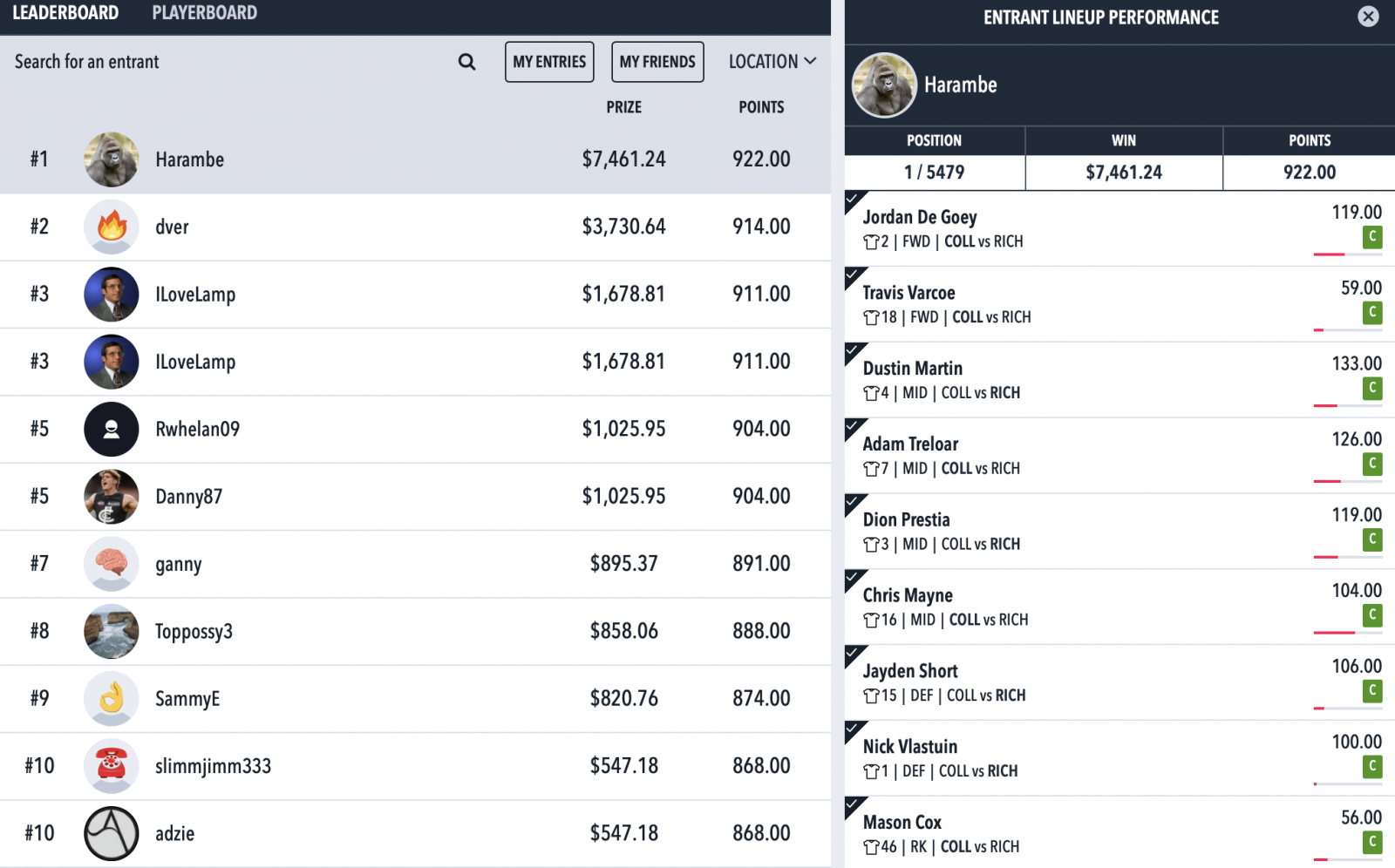Click jersey number icon for Jordan De Goey

coord(871,242)
